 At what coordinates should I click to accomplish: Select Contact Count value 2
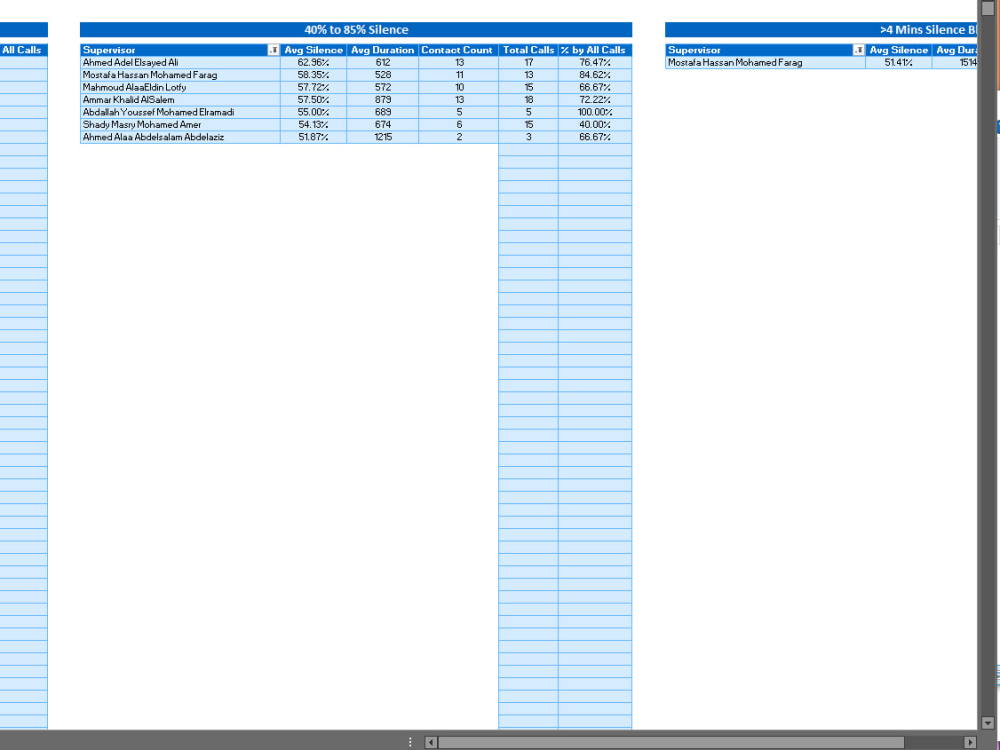(x=459, y=137)
